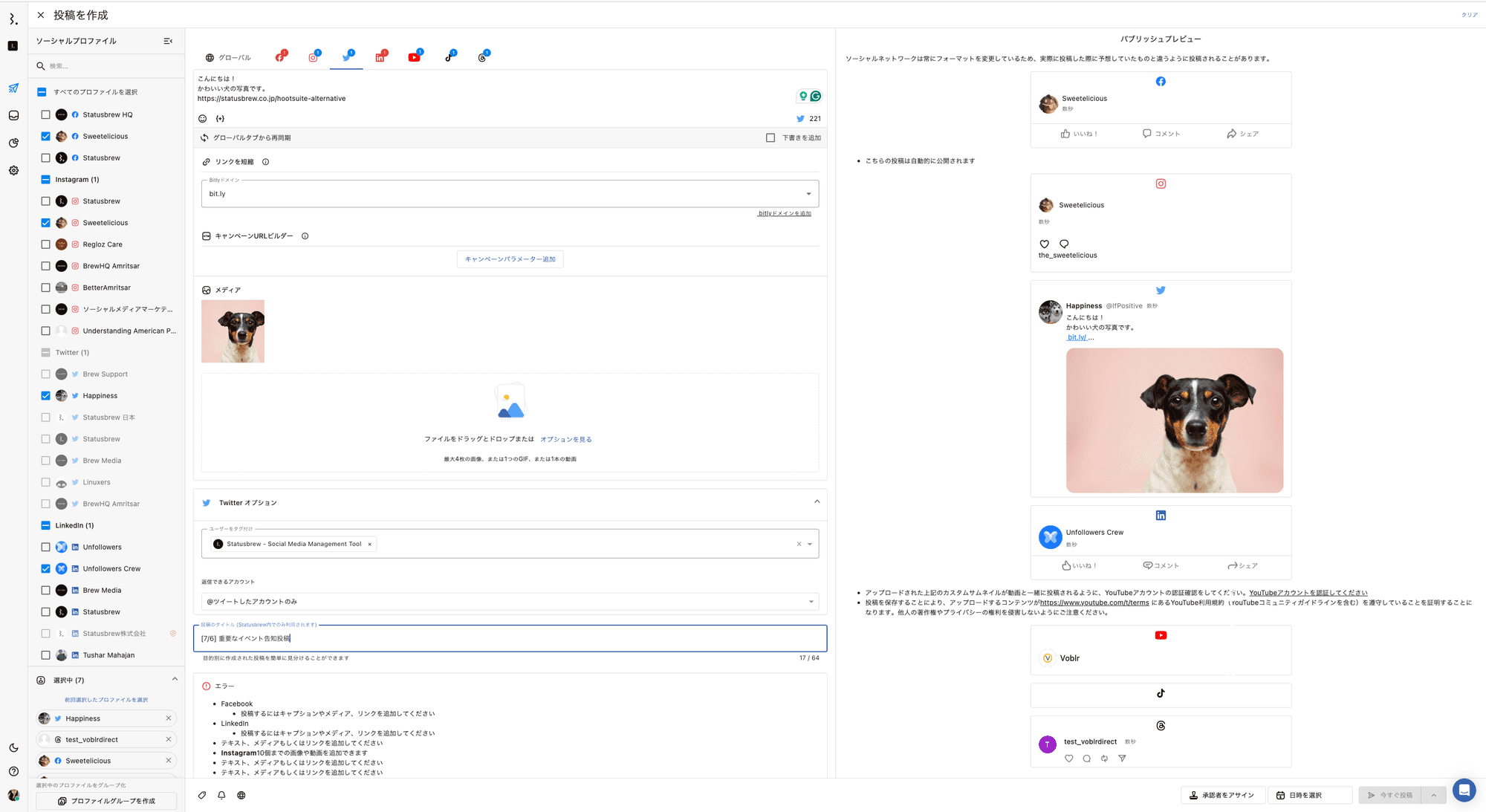This screenshot has height=812, width=1486.
Task: Collapse the Twitter オプション section
Action: [817, 502]
